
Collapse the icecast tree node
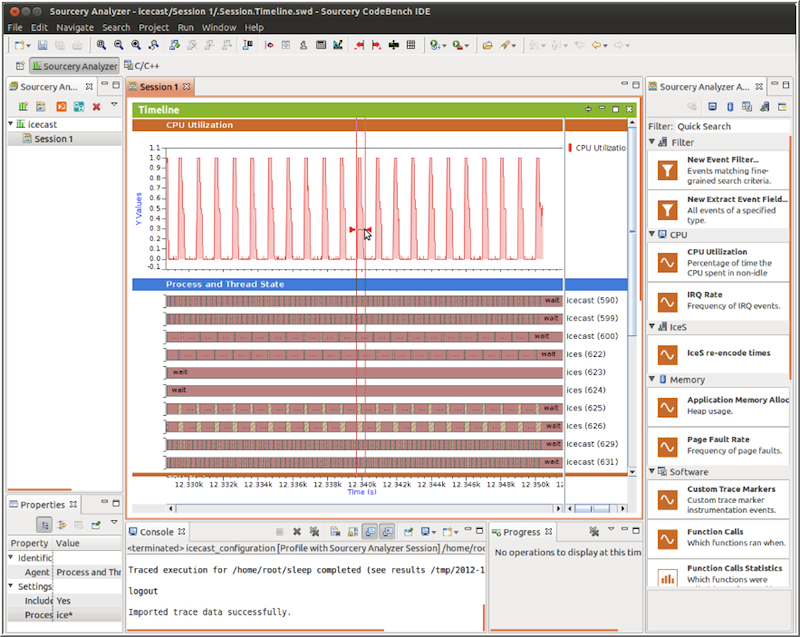click(11, 123)
